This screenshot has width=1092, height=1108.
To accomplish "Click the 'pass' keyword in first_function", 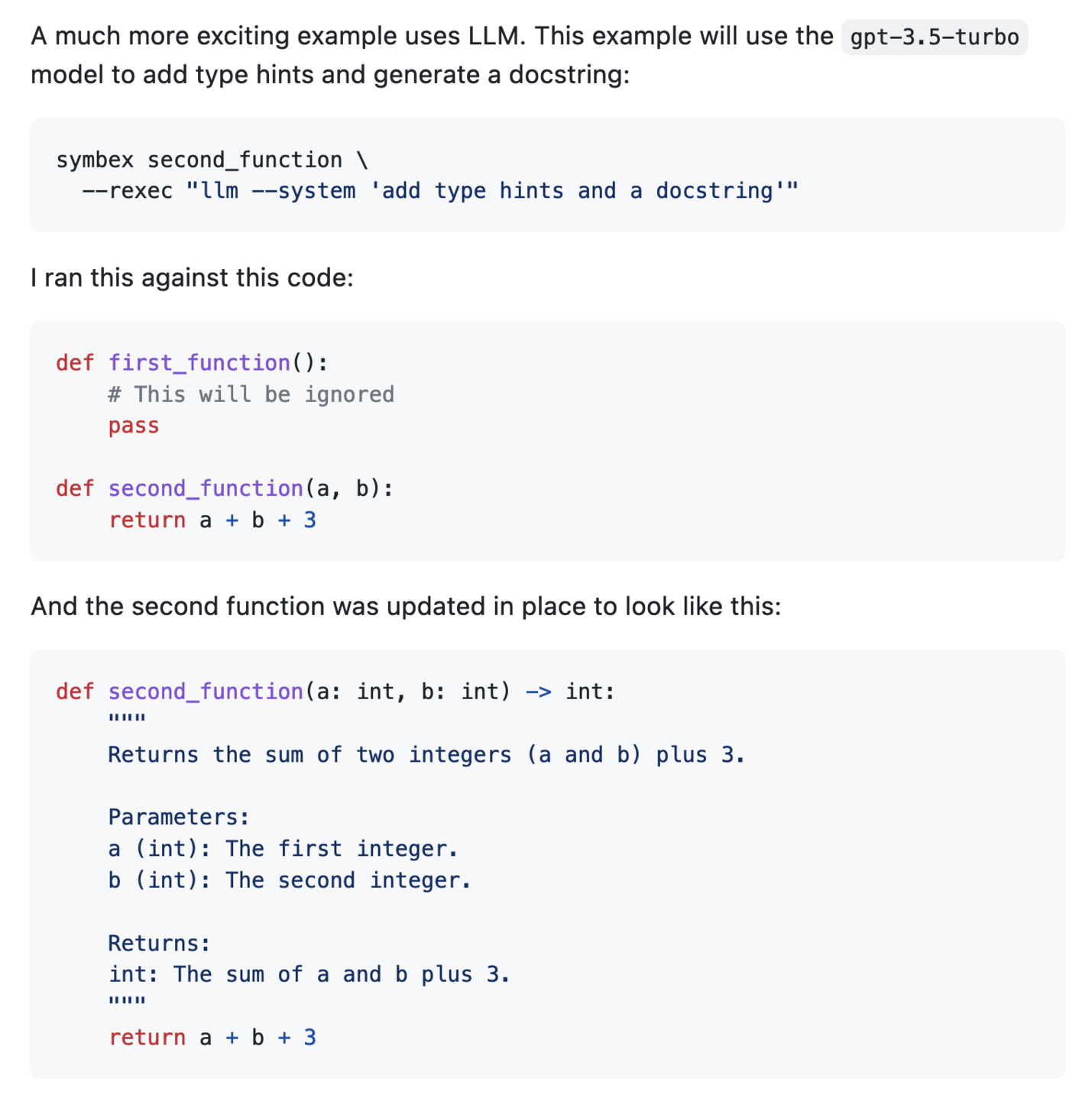I will (134, 426).
